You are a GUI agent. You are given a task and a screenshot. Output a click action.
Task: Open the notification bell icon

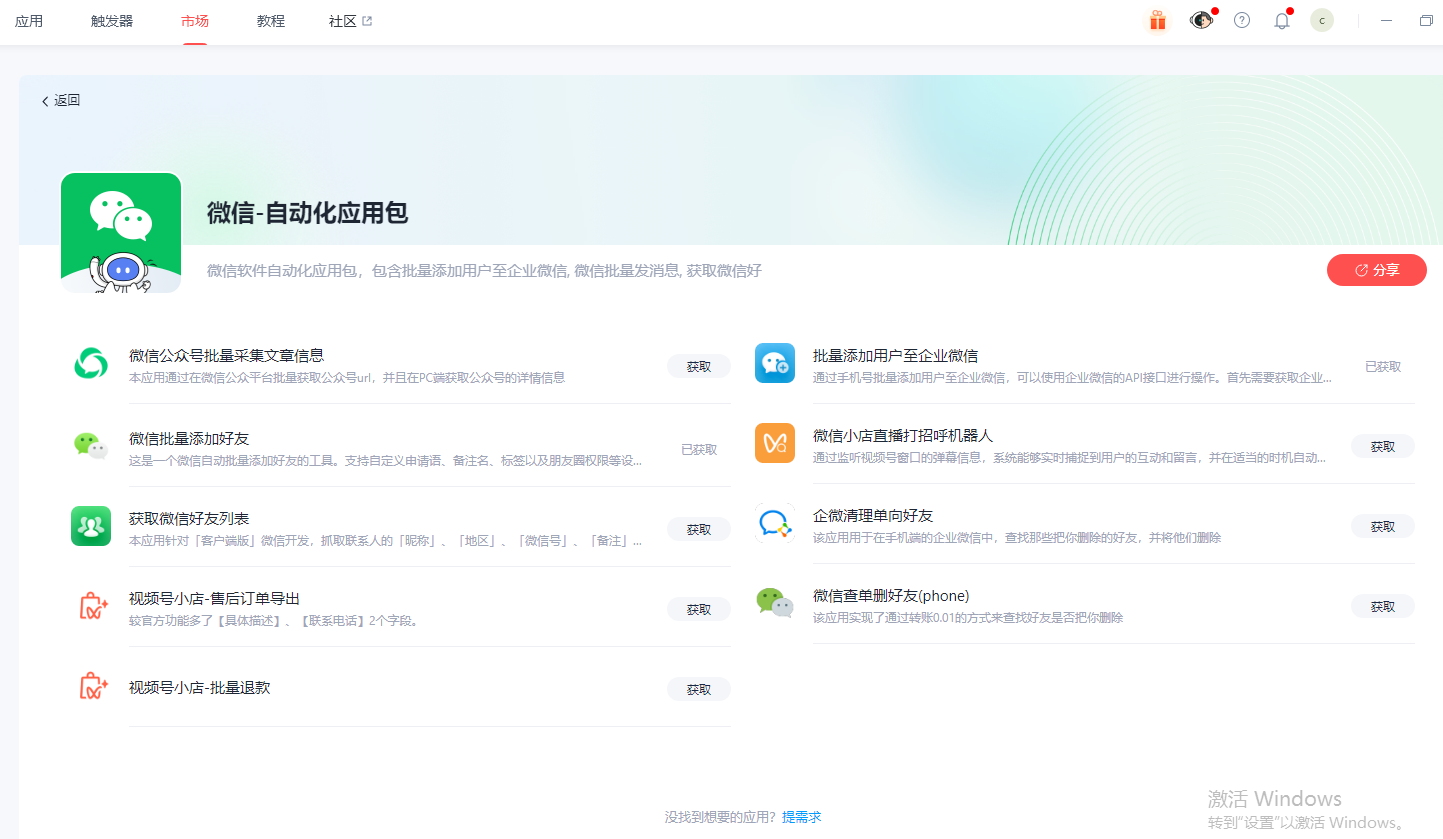tap(1282, 20)
